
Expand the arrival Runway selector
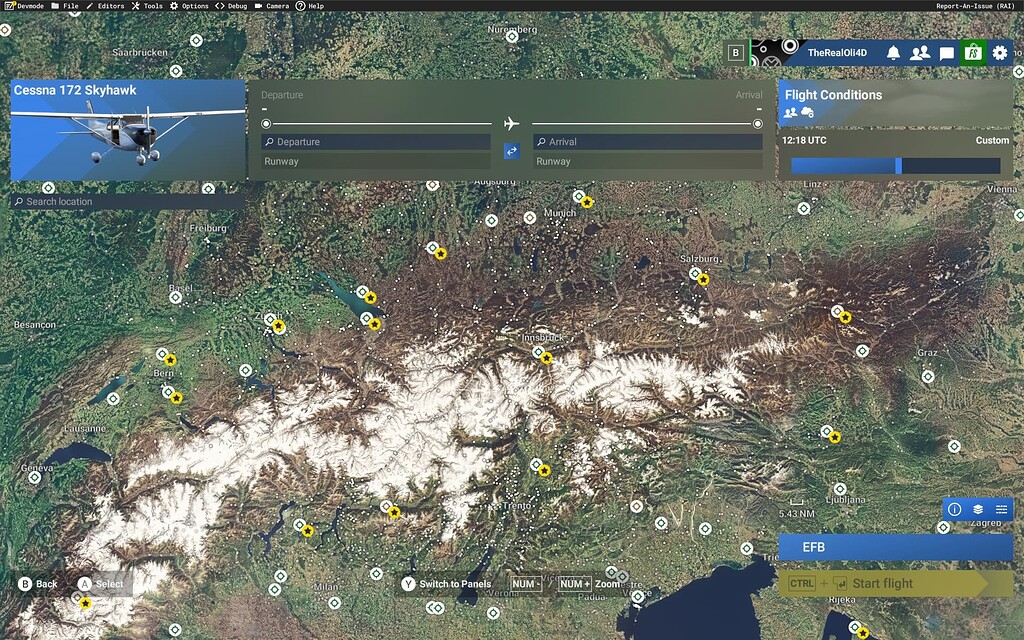coord(647,161)
